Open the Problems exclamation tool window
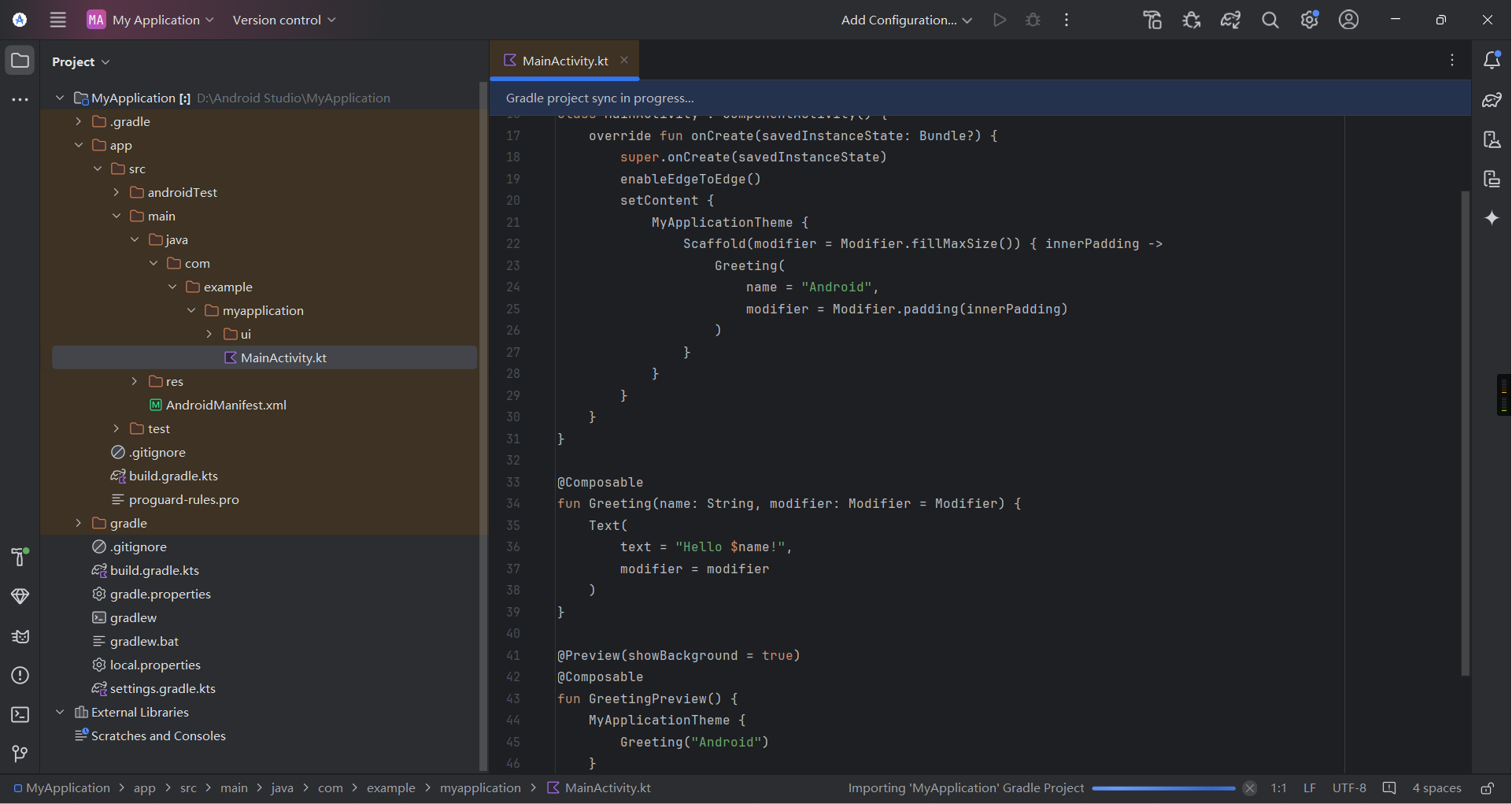The height and width of the screenshot is (804, 1512). [x=20, y=676]
